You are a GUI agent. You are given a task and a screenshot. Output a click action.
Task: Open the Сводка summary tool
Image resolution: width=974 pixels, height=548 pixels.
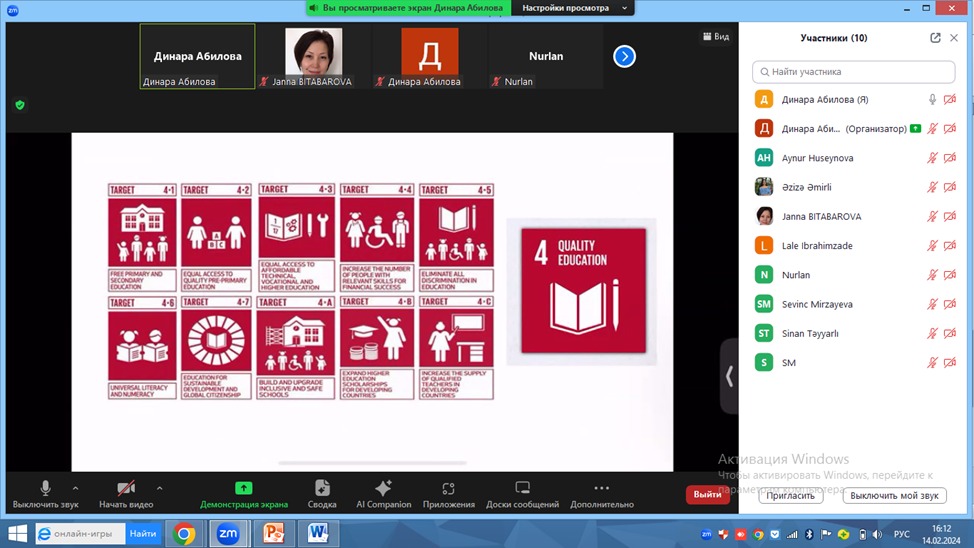click(322, 495)
